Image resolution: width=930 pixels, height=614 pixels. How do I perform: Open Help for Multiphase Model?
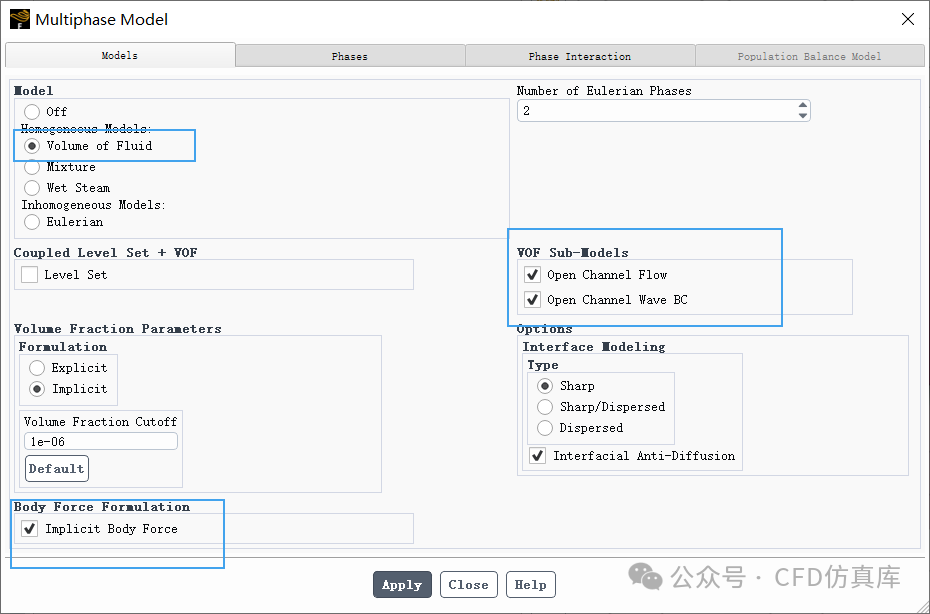coord(531,585)
